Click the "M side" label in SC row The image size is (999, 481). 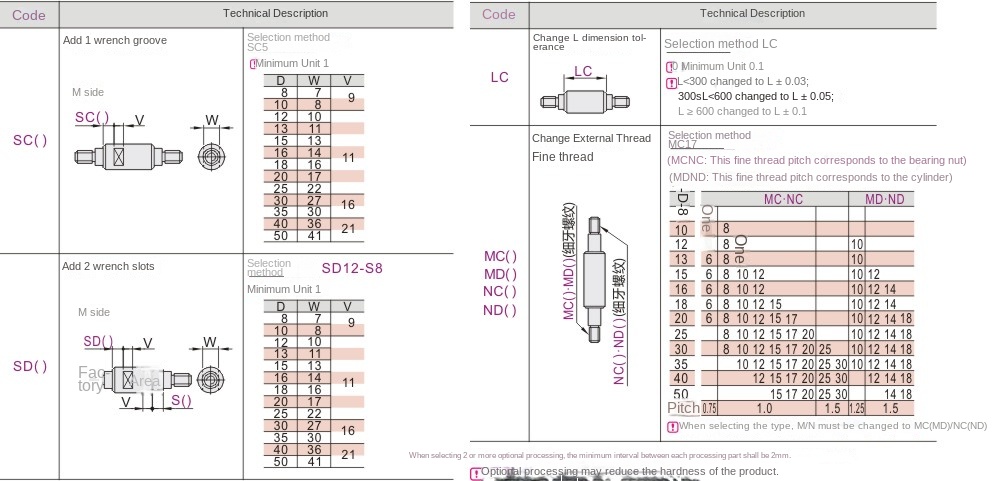(87, 92)
